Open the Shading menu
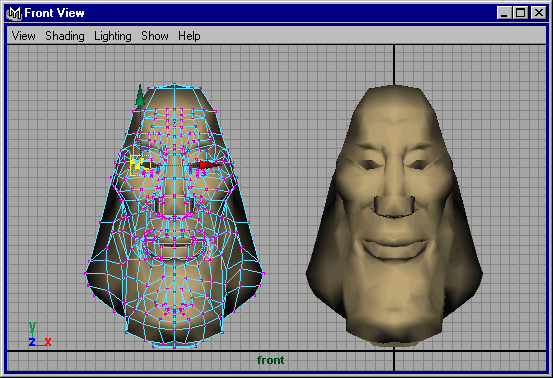Viewport: 553px width, 378px height. click(65, 36)
